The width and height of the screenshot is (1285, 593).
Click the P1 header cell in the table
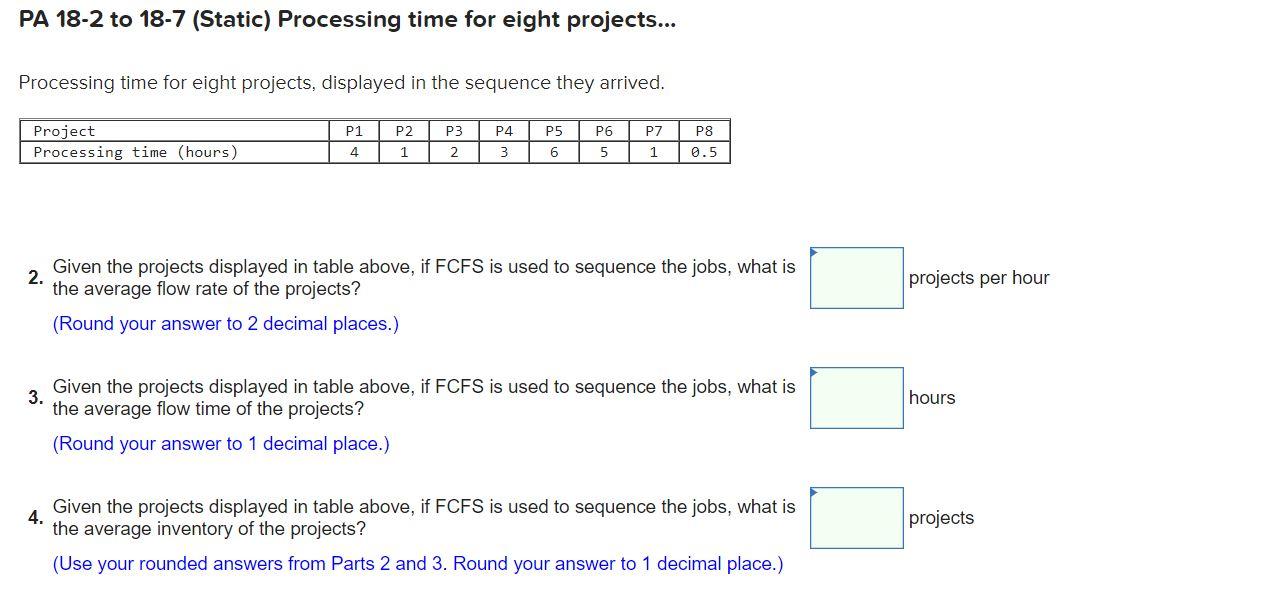click(354, 130)
